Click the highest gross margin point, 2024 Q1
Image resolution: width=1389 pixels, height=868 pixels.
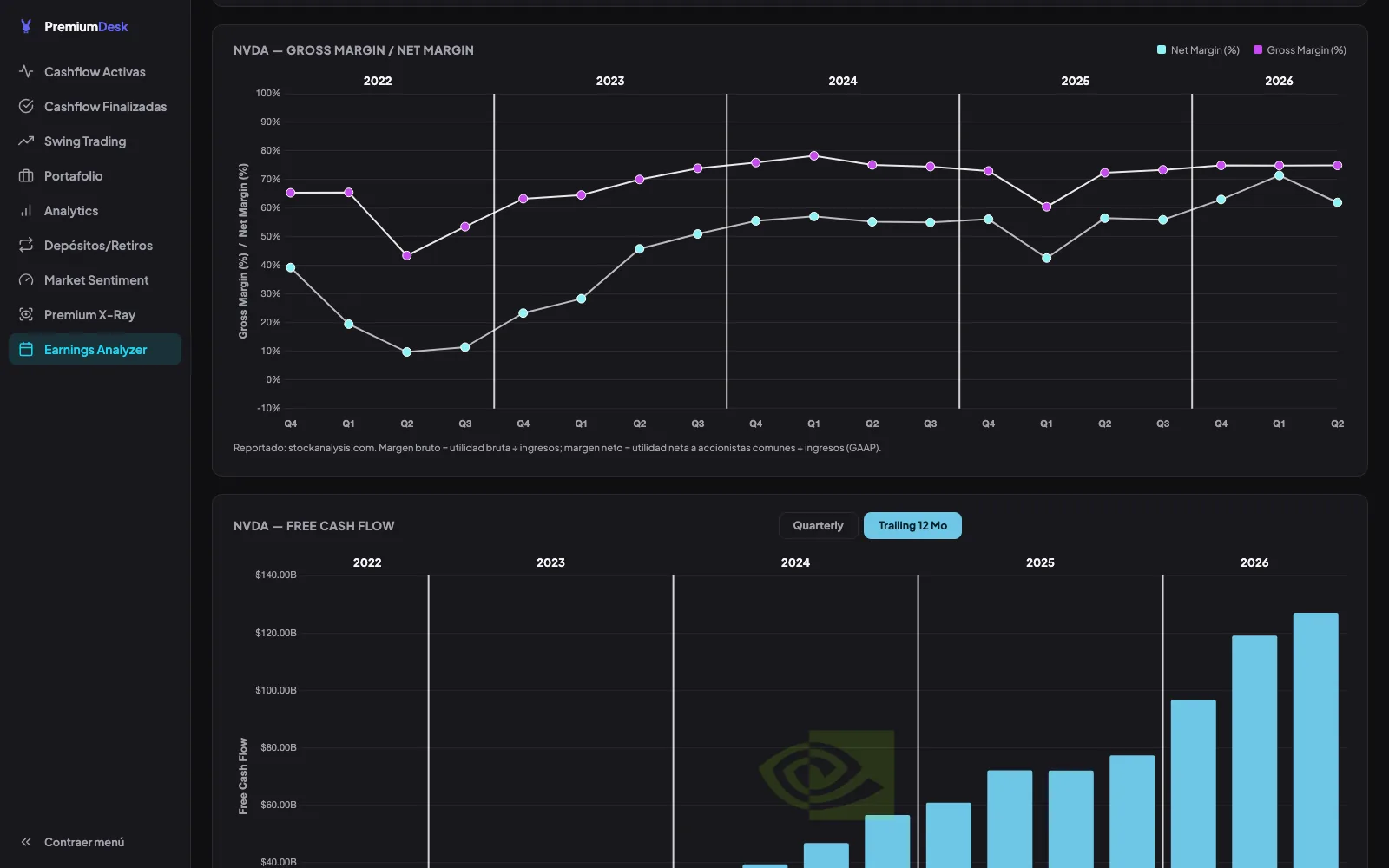coord(814,156)
